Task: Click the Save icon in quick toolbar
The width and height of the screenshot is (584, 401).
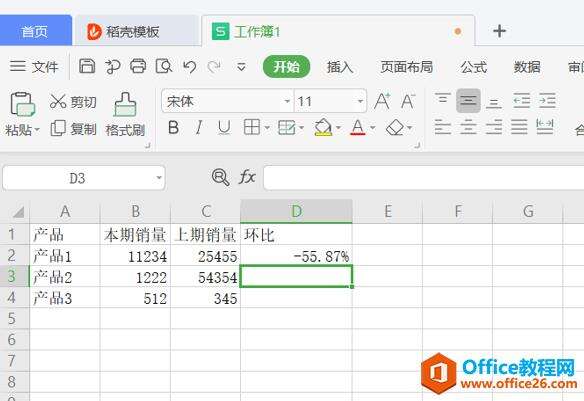Action: [x=87, y=66]
